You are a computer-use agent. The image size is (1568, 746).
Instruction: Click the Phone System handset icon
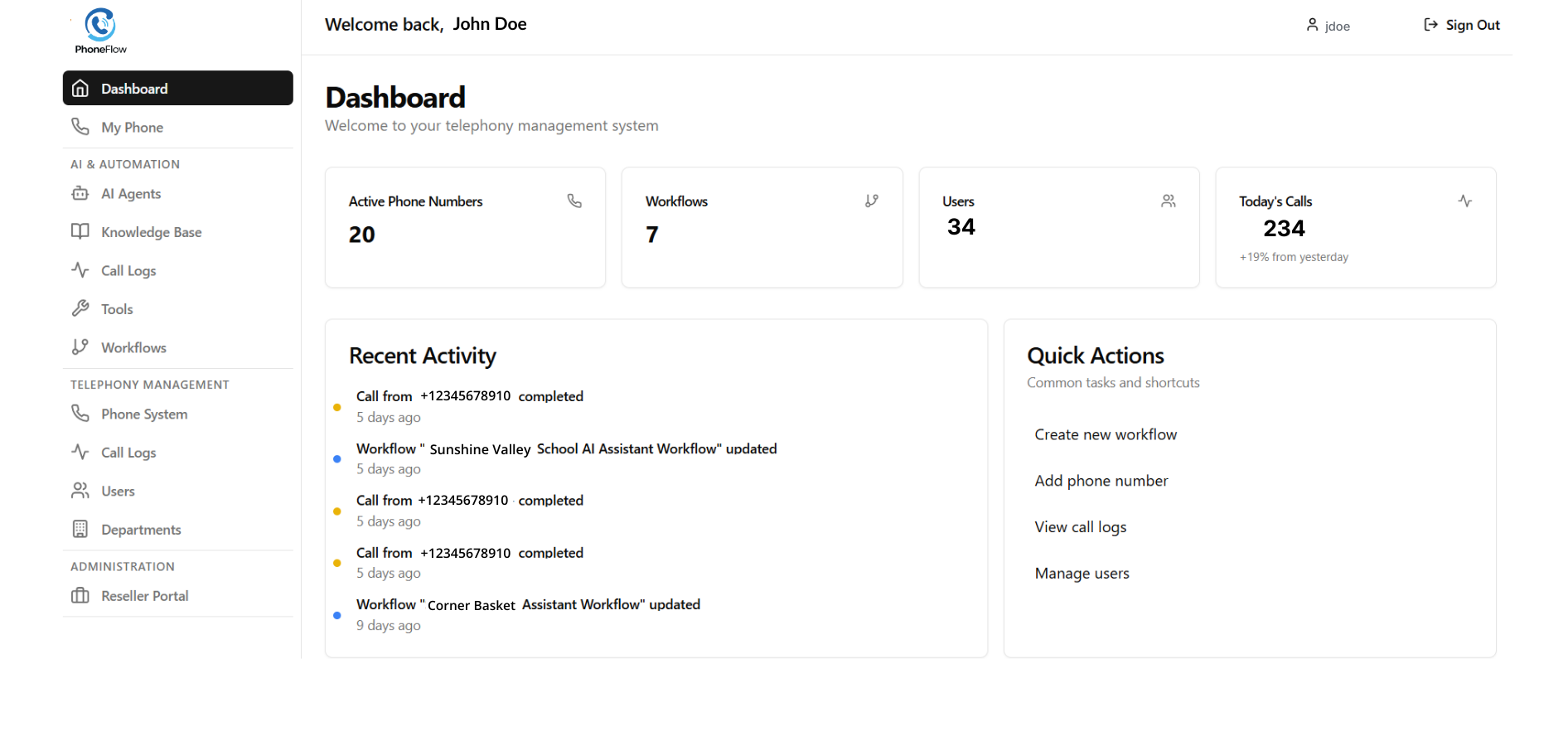[80, 414]
